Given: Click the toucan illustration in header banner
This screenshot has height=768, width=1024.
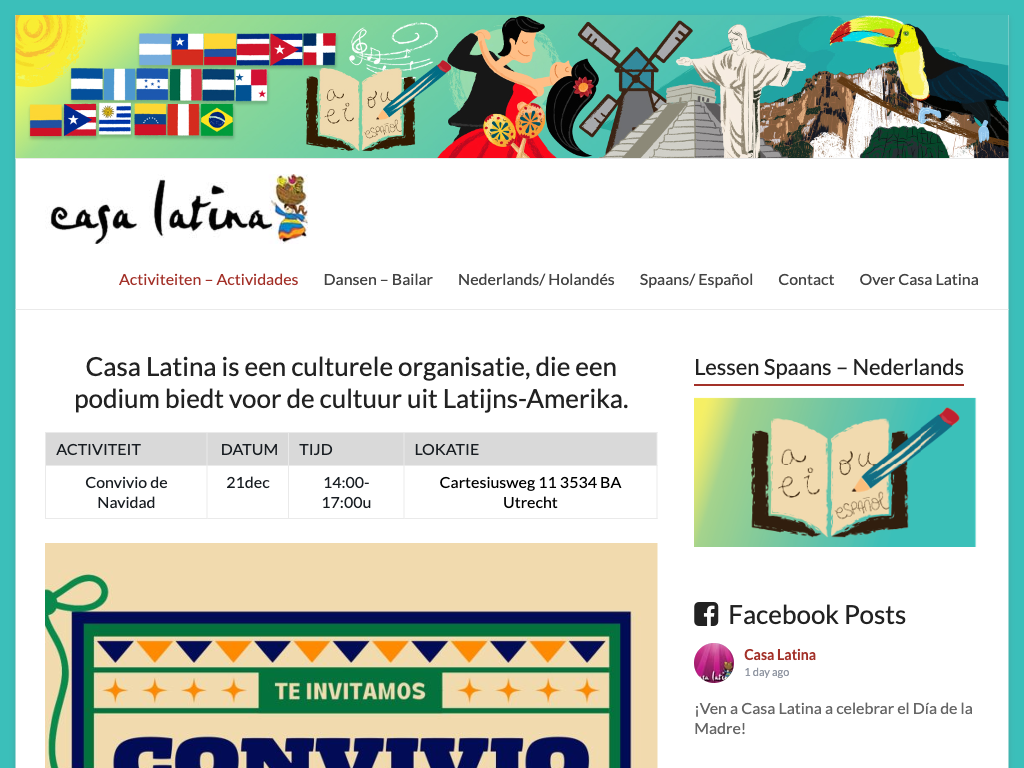Looking at the screenshot, I should (x=916, y=72).
